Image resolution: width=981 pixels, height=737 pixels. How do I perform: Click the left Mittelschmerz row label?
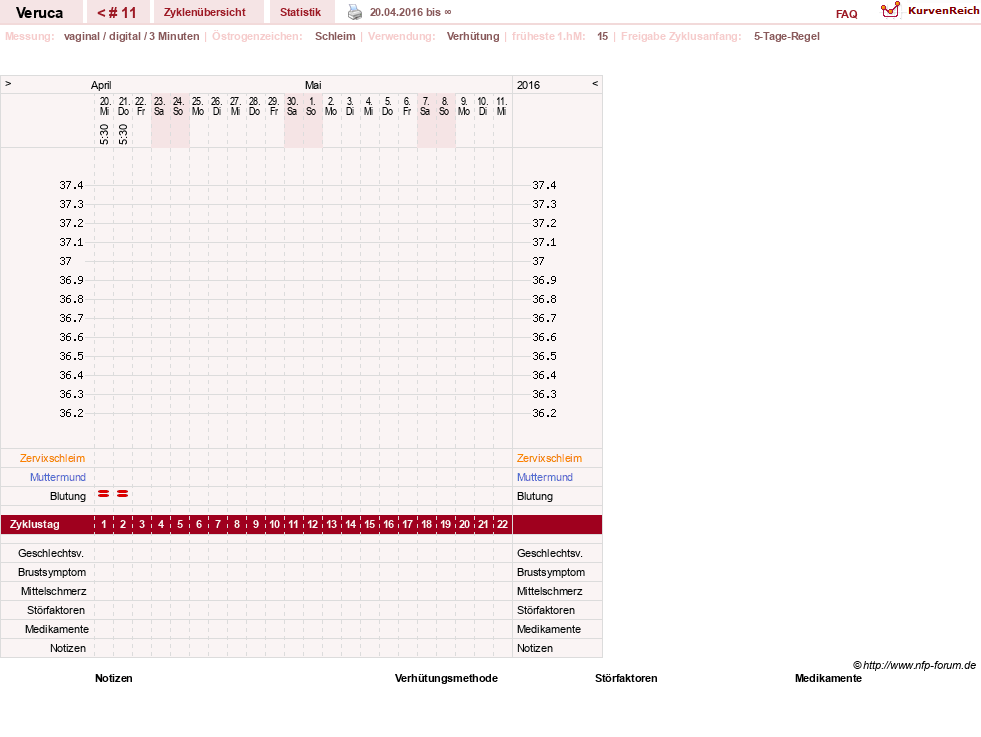(54, 591)
